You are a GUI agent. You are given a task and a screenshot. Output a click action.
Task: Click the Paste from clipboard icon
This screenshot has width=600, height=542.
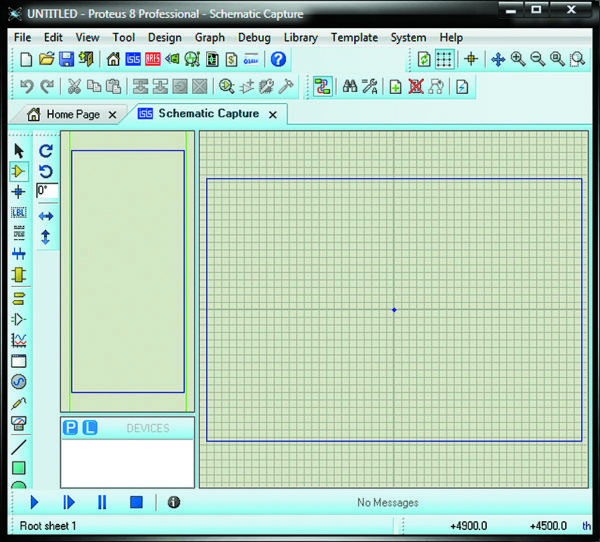pos(114,87)
